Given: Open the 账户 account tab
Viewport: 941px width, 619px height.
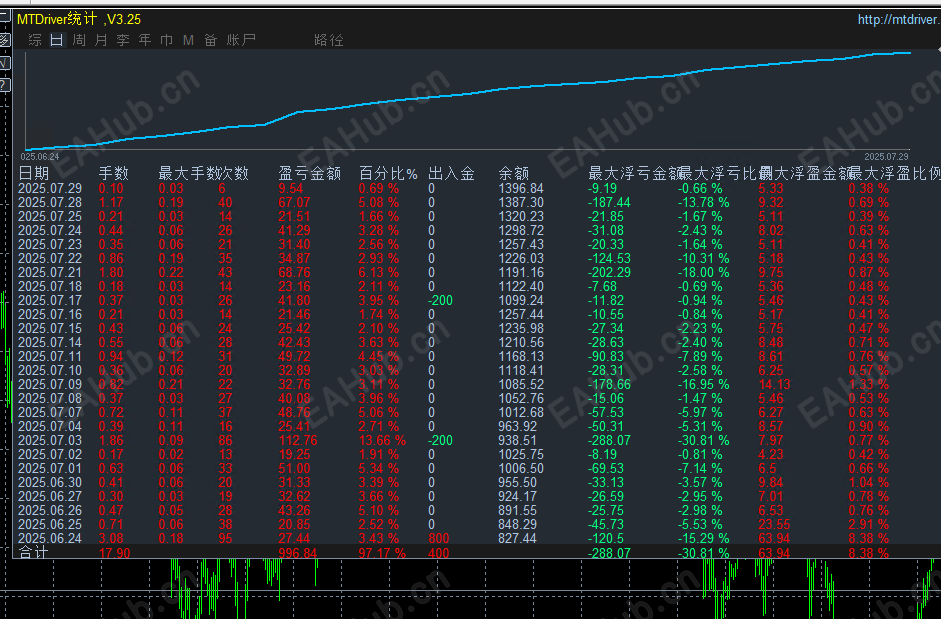Looking at the screenshot, I should [x=241, y=40].
